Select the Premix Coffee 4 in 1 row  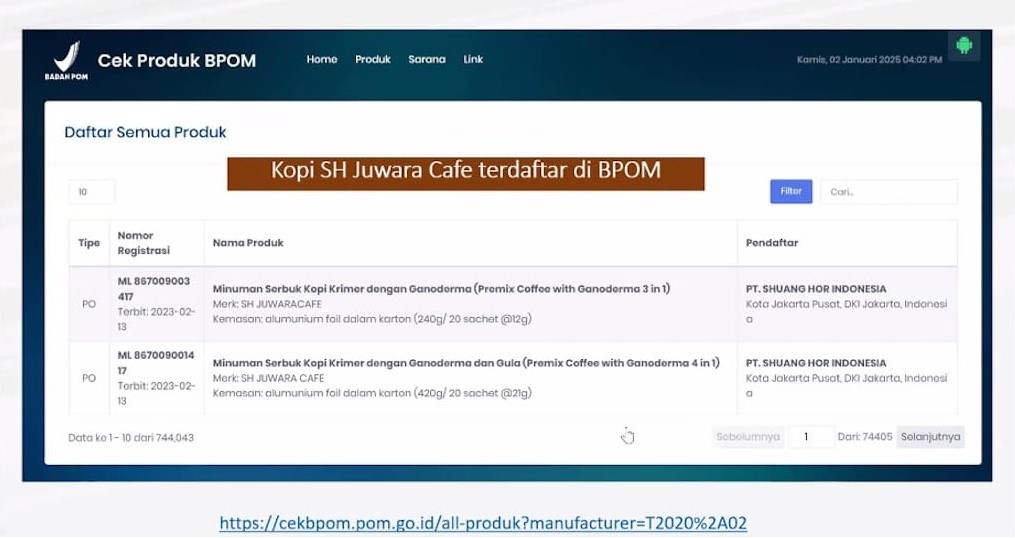click(x=513, y=378)
